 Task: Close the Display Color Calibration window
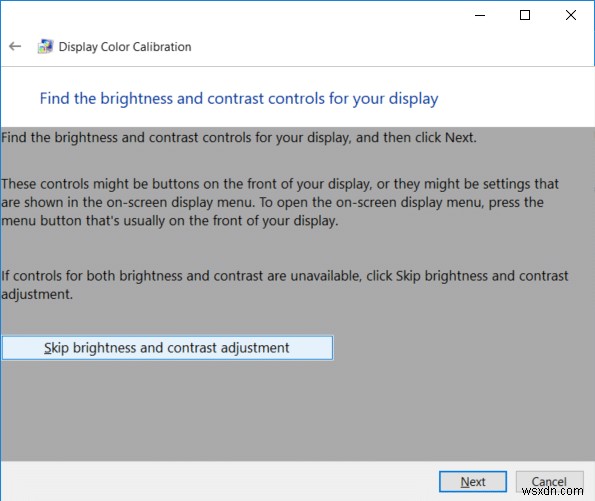(571, 15)
